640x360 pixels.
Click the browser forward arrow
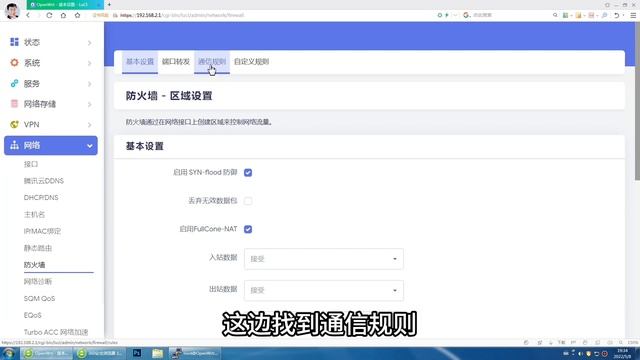39,15
